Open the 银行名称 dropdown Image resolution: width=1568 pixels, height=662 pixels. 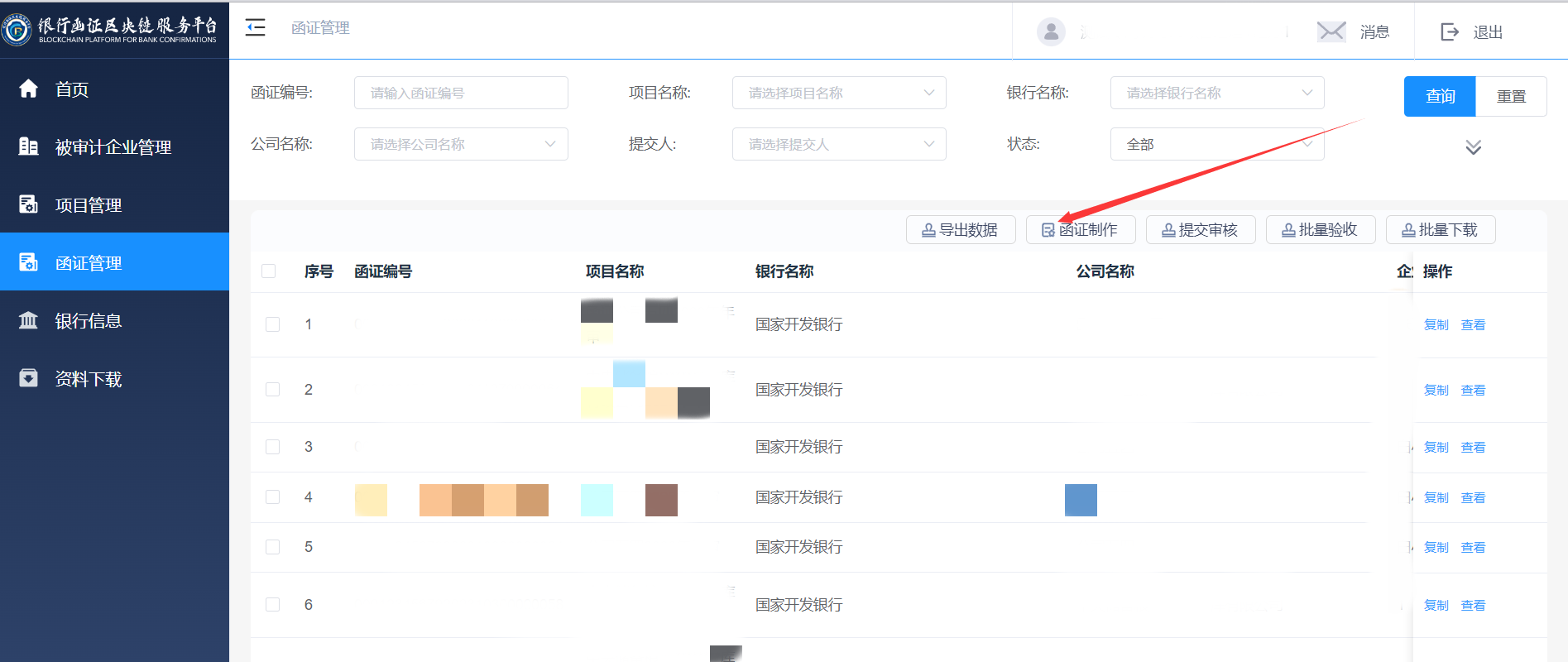(x=1216, y=93)
